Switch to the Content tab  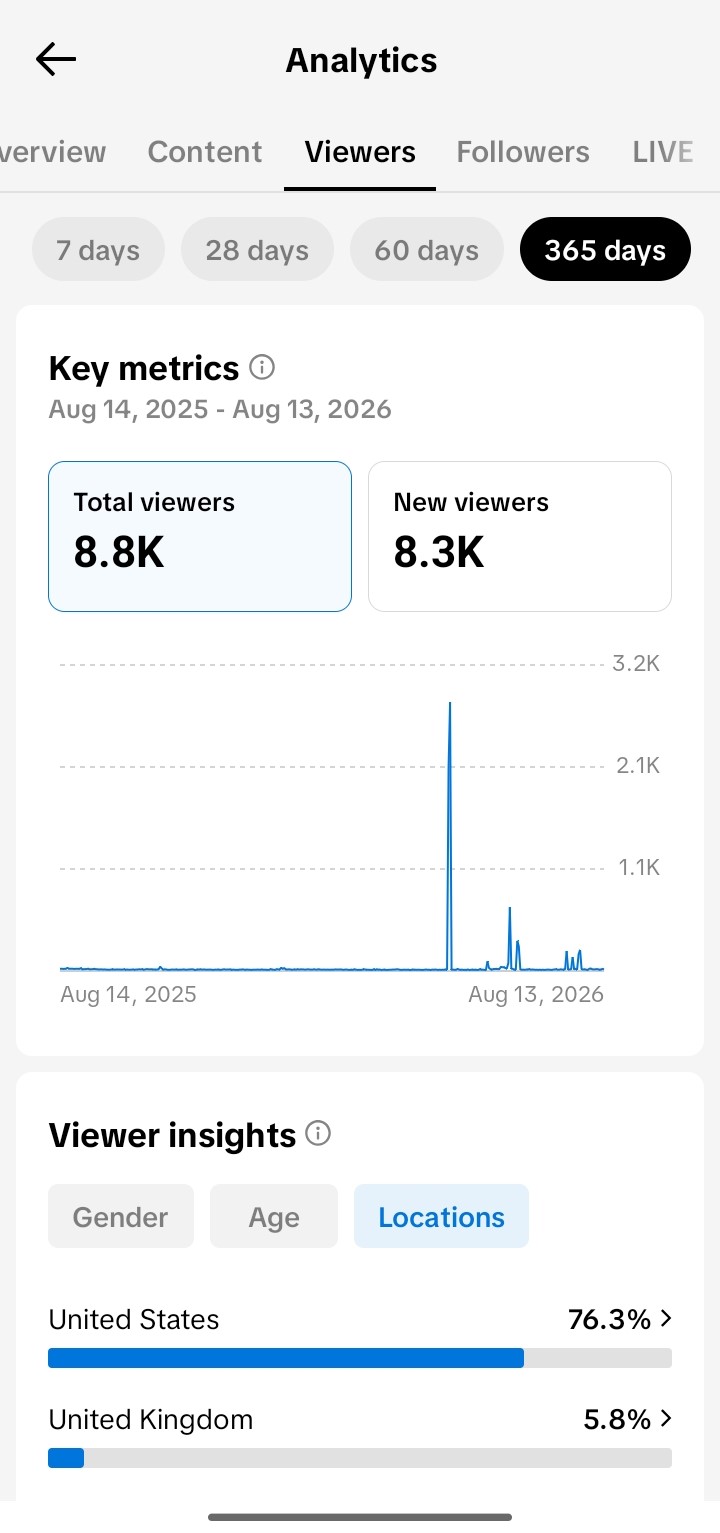(x=205, y=152)
